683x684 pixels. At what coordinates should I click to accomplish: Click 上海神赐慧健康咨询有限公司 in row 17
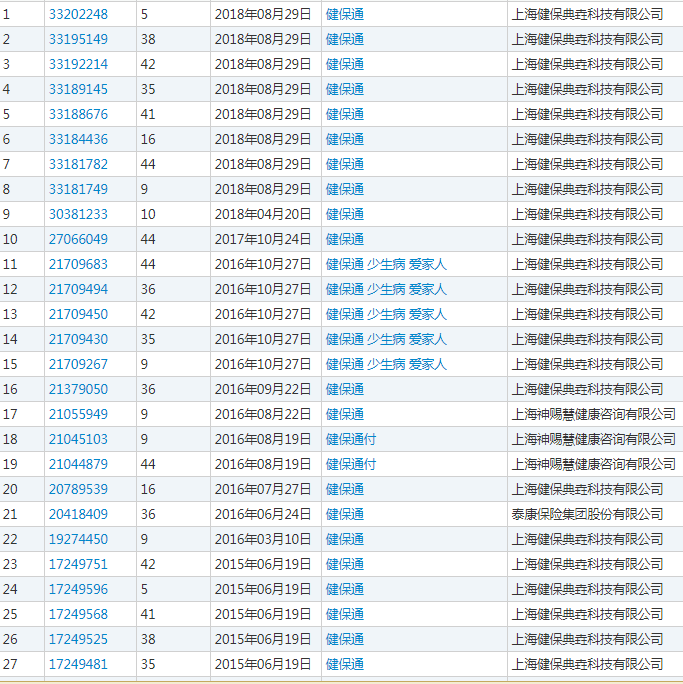593,414
